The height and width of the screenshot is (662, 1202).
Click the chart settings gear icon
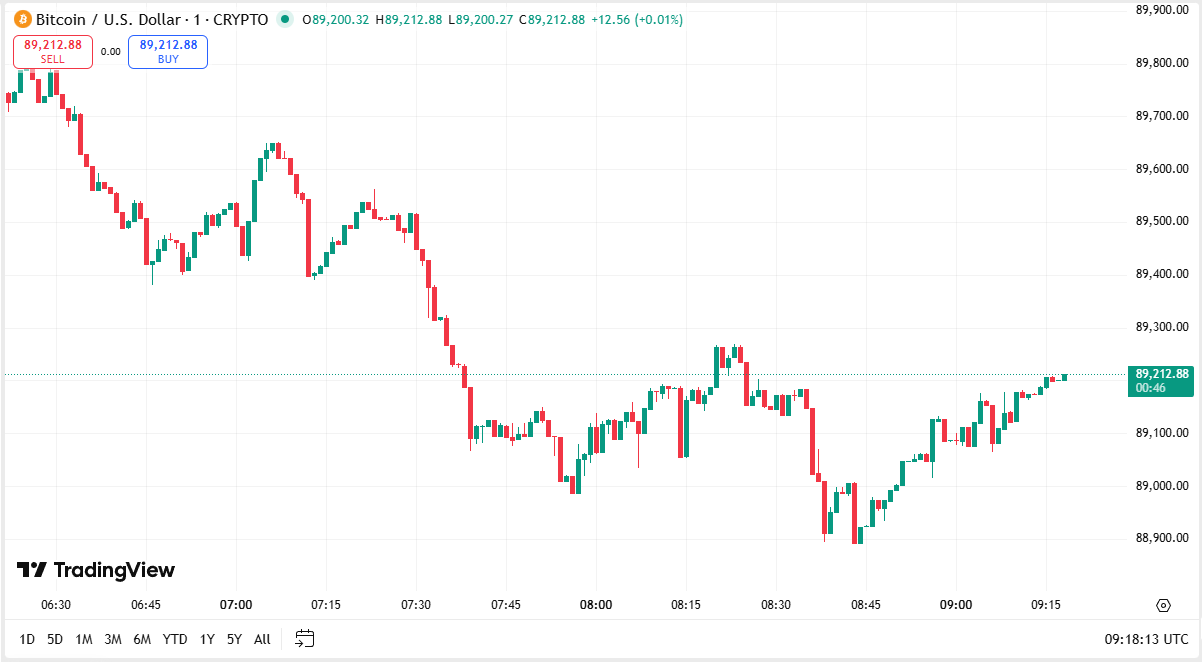(x=1163, y=604)
